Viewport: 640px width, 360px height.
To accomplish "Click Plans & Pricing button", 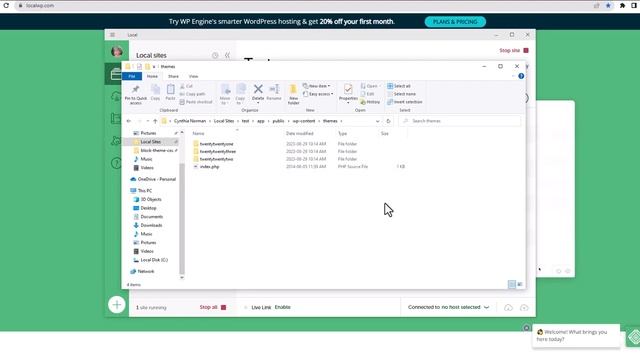I will tap(455, 22).
